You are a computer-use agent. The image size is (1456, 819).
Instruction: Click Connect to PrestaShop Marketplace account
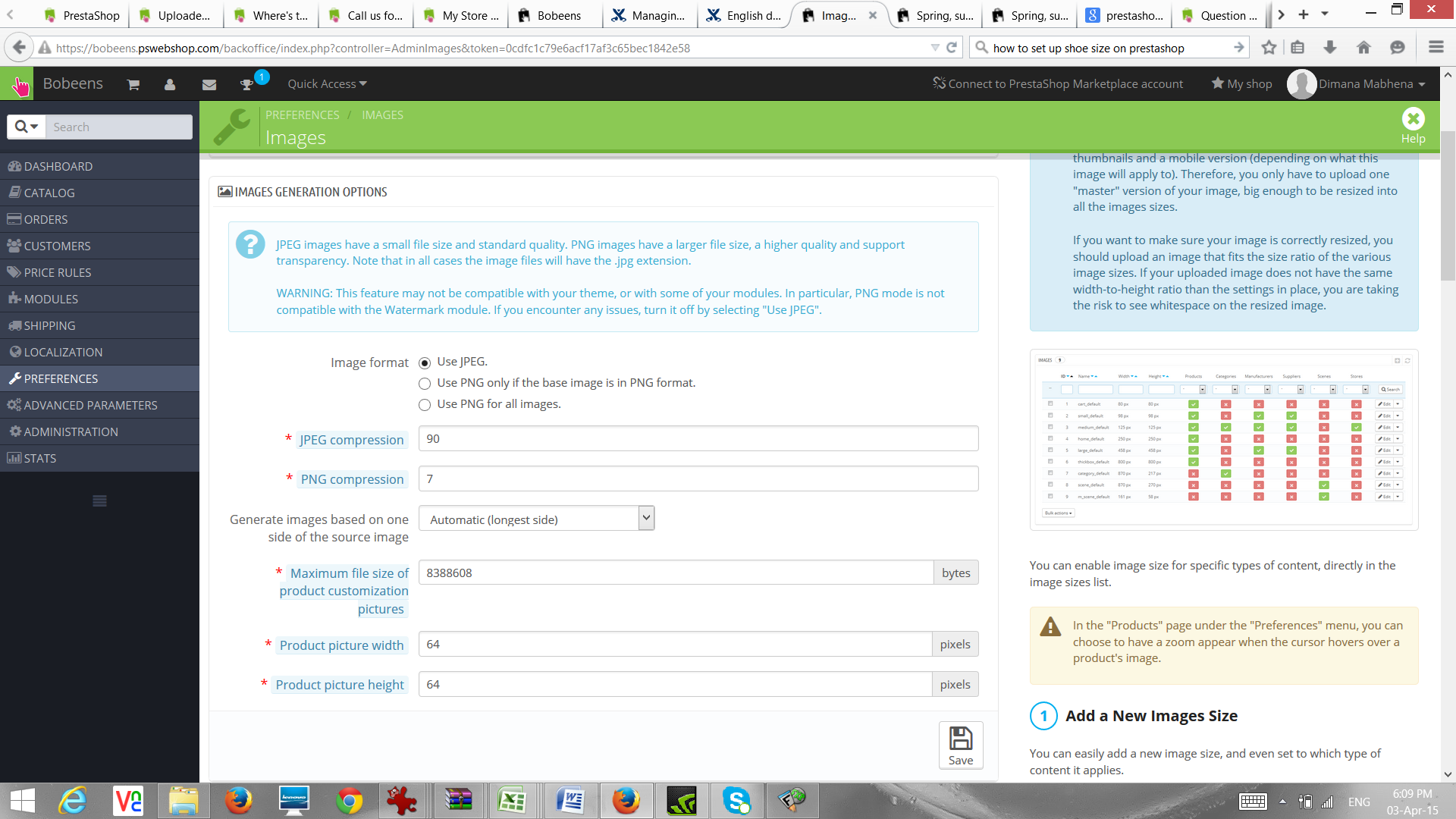(1058, 84)
